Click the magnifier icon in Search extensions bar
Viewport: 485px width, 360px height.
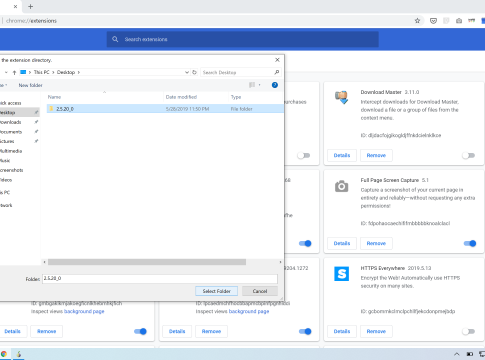(115, 39)
